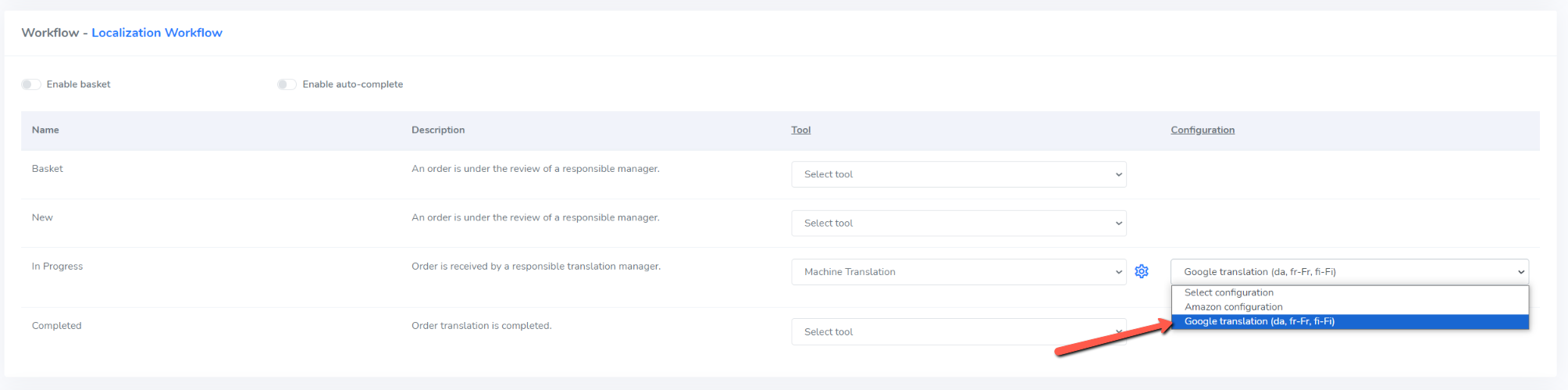Click the Configuration column header
Image resolution: width=1568 pixels, height=390 pixels.
click(x=1203, y=130)
